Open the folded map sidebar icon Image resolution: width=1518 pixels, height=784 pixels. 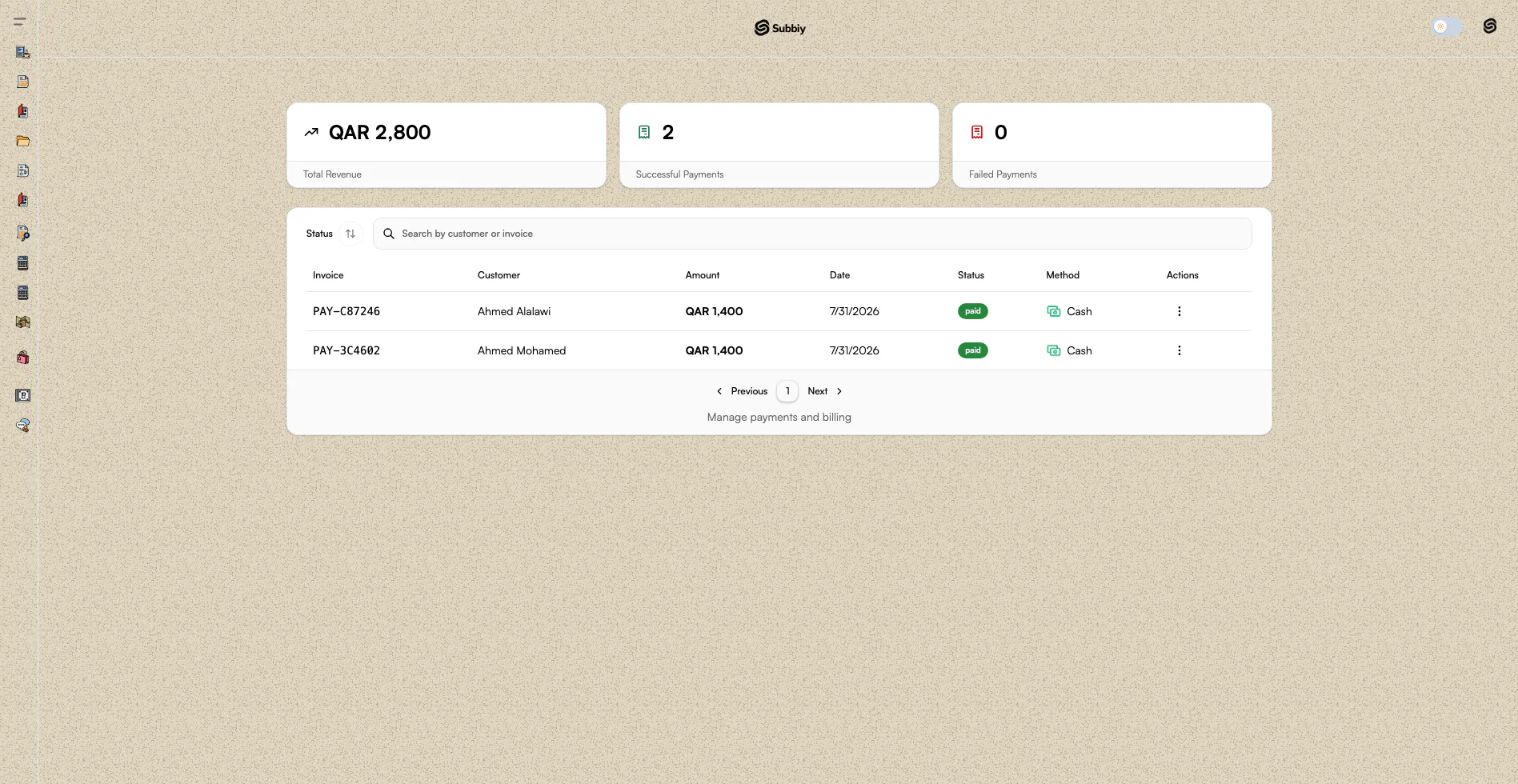(23, 322)
